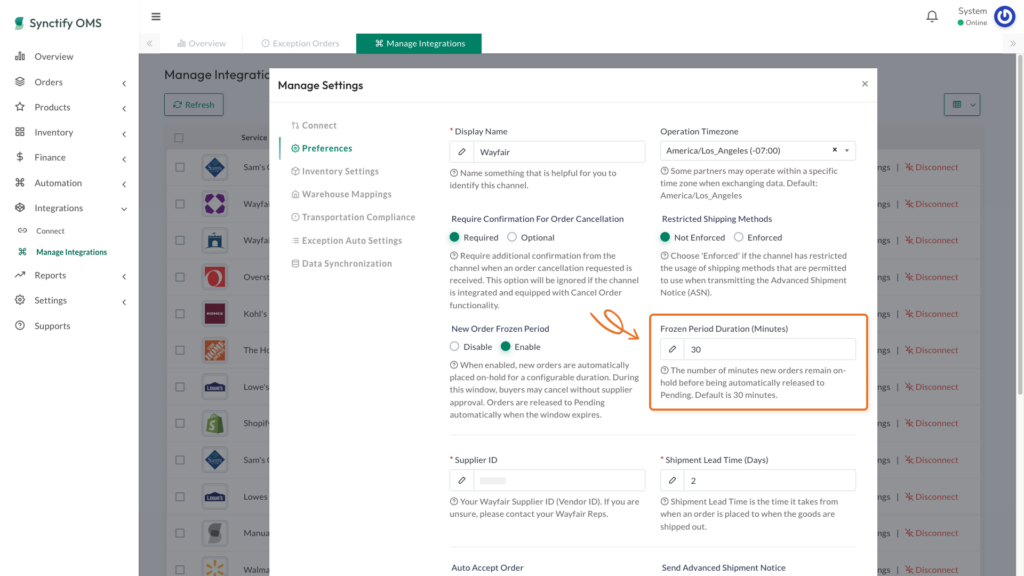Click the Inventory grid icon in sidebar

[x=20, y=132]
